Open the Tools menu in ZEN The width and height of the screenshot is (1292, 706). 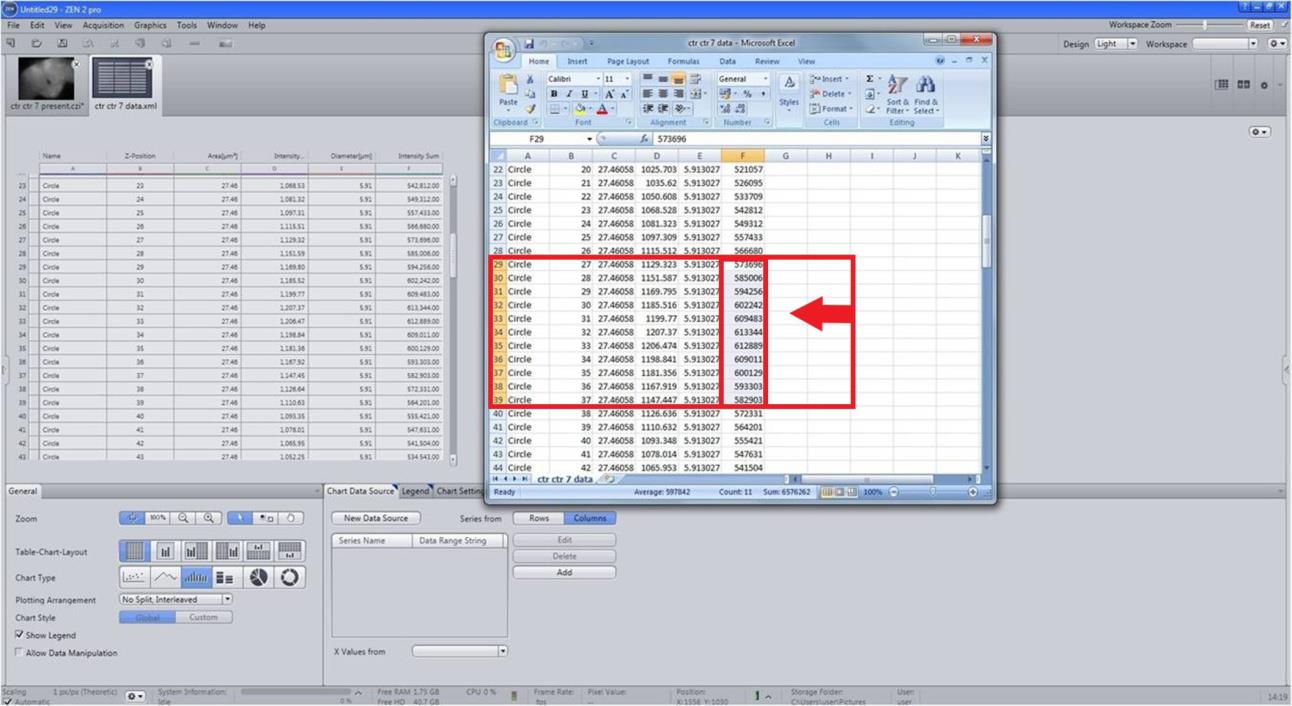coord(187,25)
